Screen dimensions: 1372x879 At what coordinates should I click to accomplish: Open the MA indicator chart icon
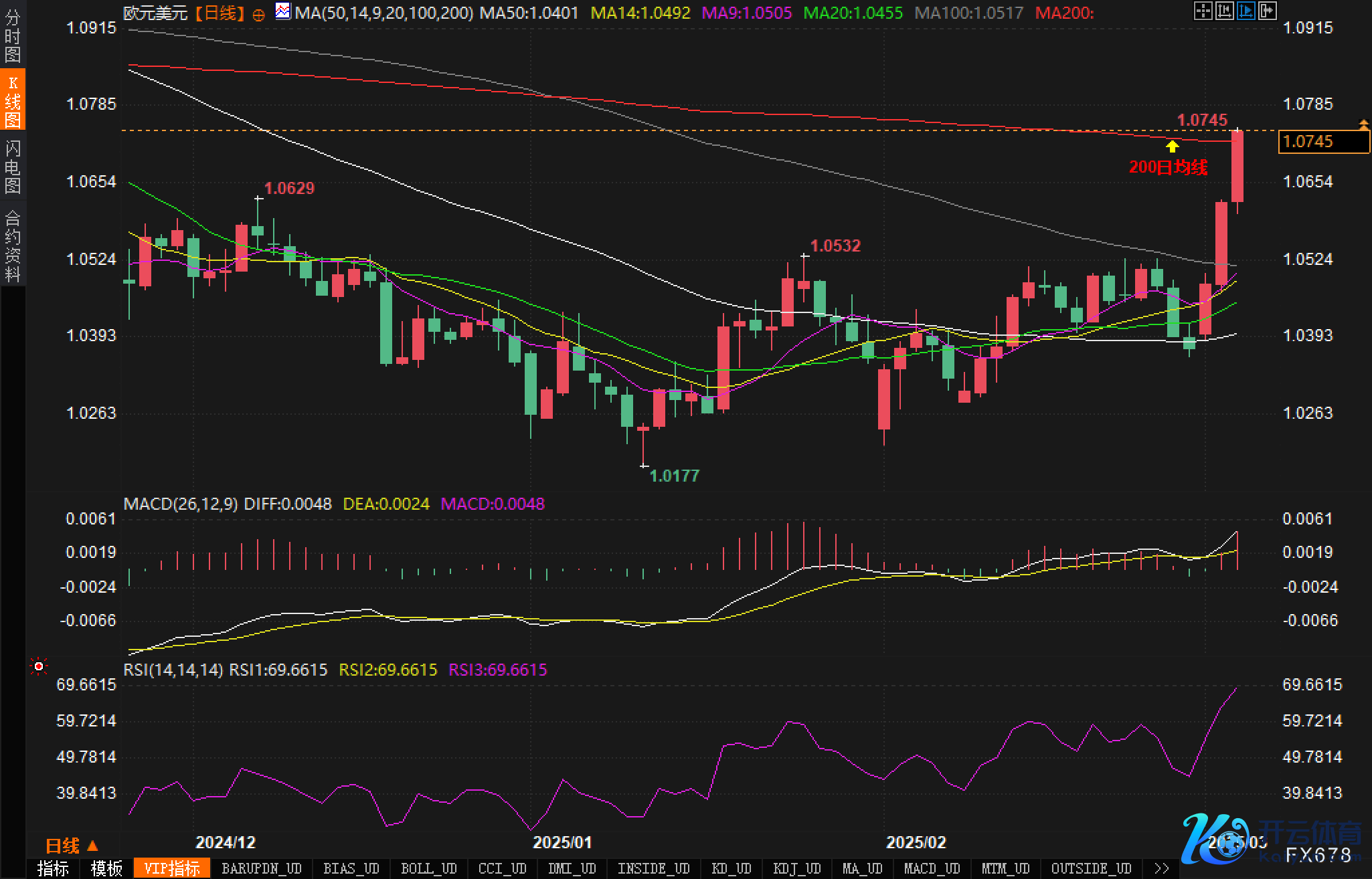tap(283, 11)
